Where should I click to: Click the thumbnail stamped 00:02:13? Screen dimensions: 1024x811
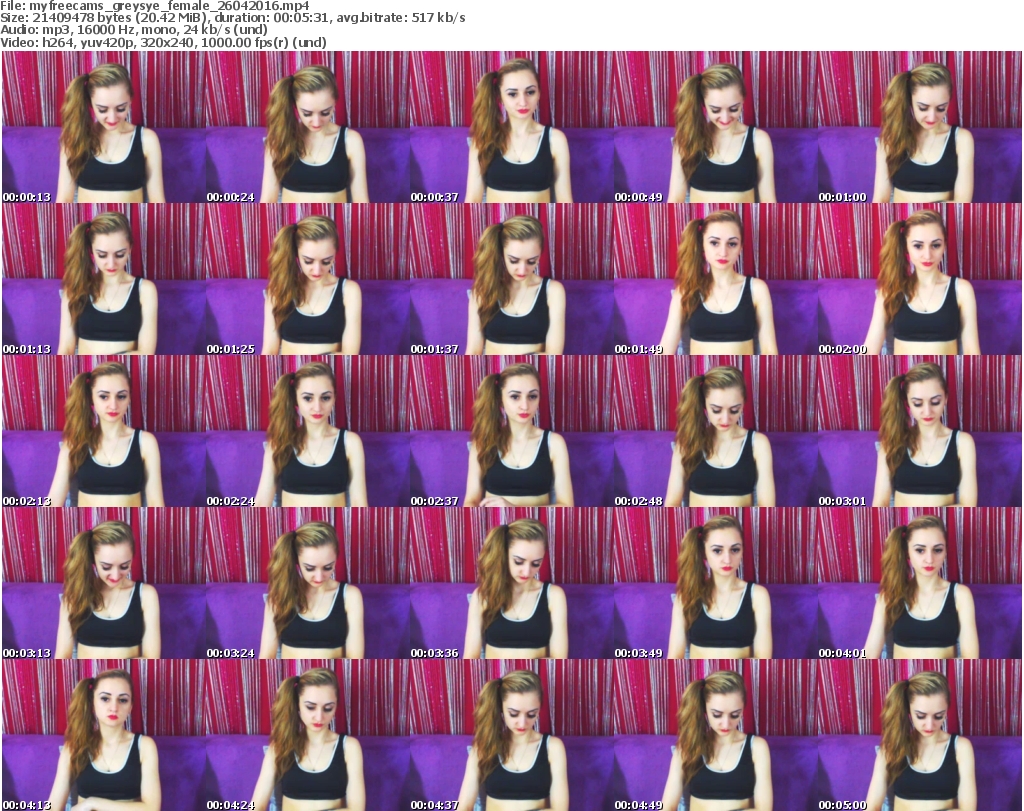coord(104,431)
